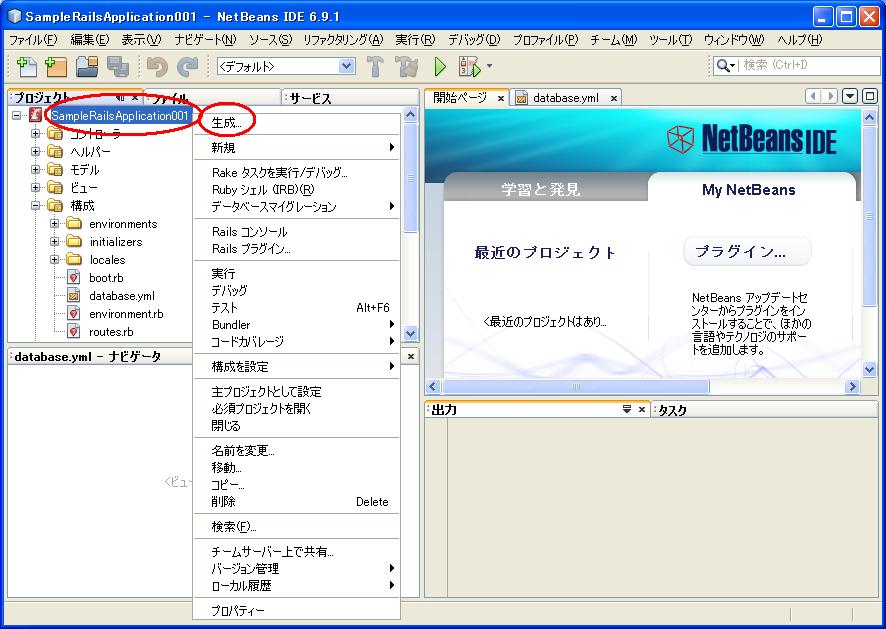Select routes.rb in project tree
The height and width of the screenshot is (629, 886).
click(111, 332)
